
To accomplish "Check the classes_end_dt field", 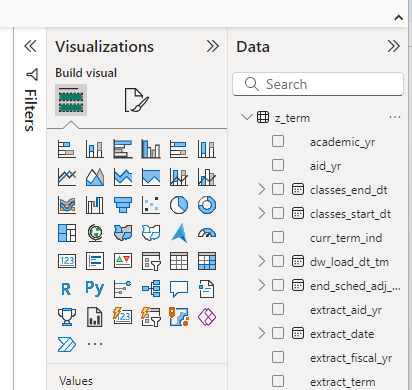I will 278,189.
